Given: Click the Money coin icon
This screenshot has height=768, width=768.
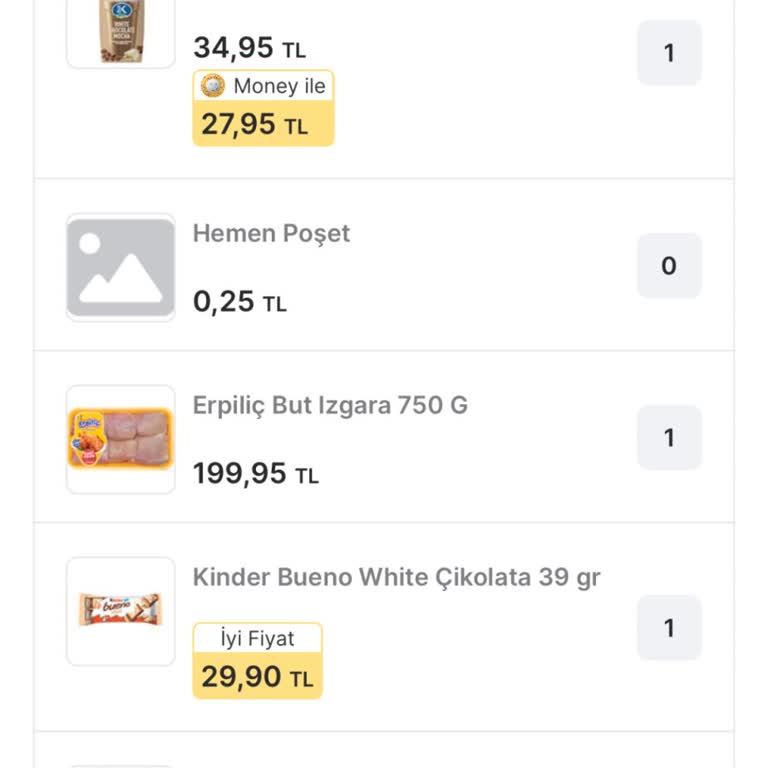Looking at the screenshot, I should 213,86.
